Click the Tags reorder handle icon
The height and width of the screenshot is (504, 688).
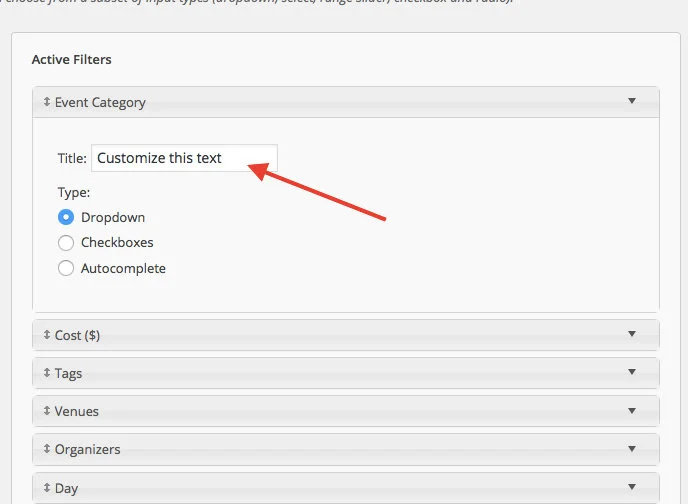[46, 373]
